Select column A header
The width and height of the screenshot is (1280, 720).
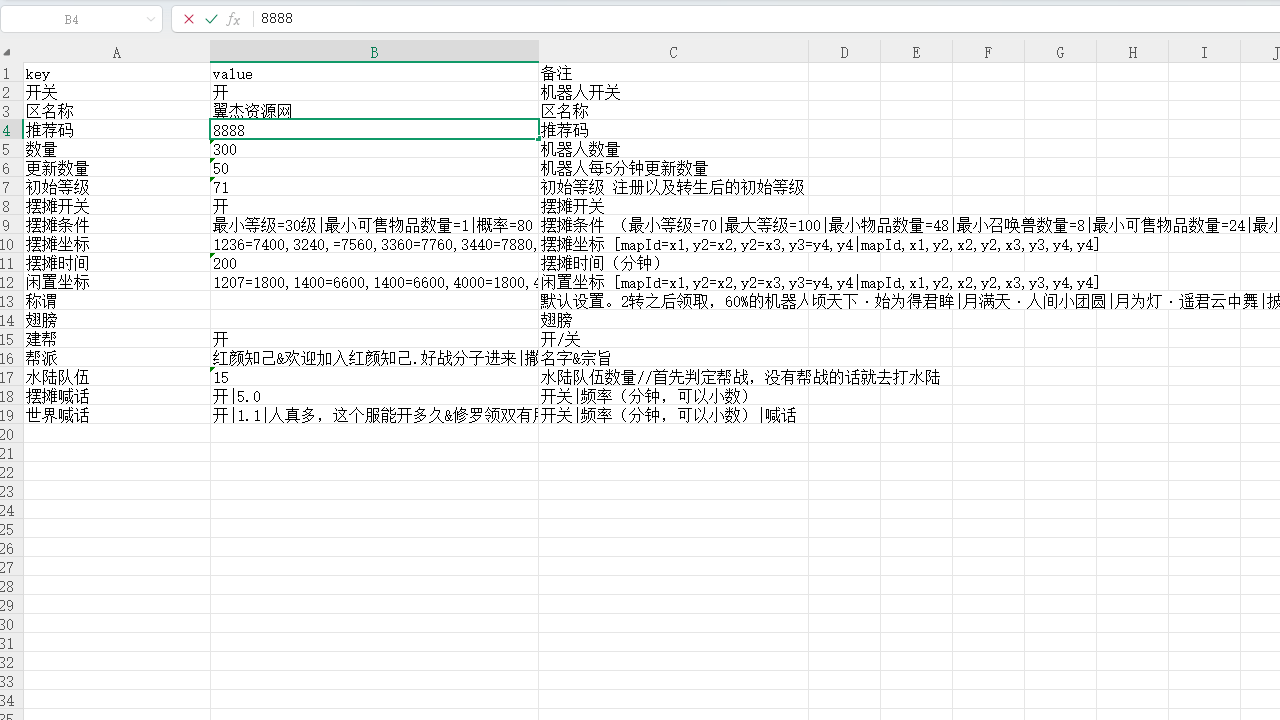pyautogui.click(x=117, y=53)
